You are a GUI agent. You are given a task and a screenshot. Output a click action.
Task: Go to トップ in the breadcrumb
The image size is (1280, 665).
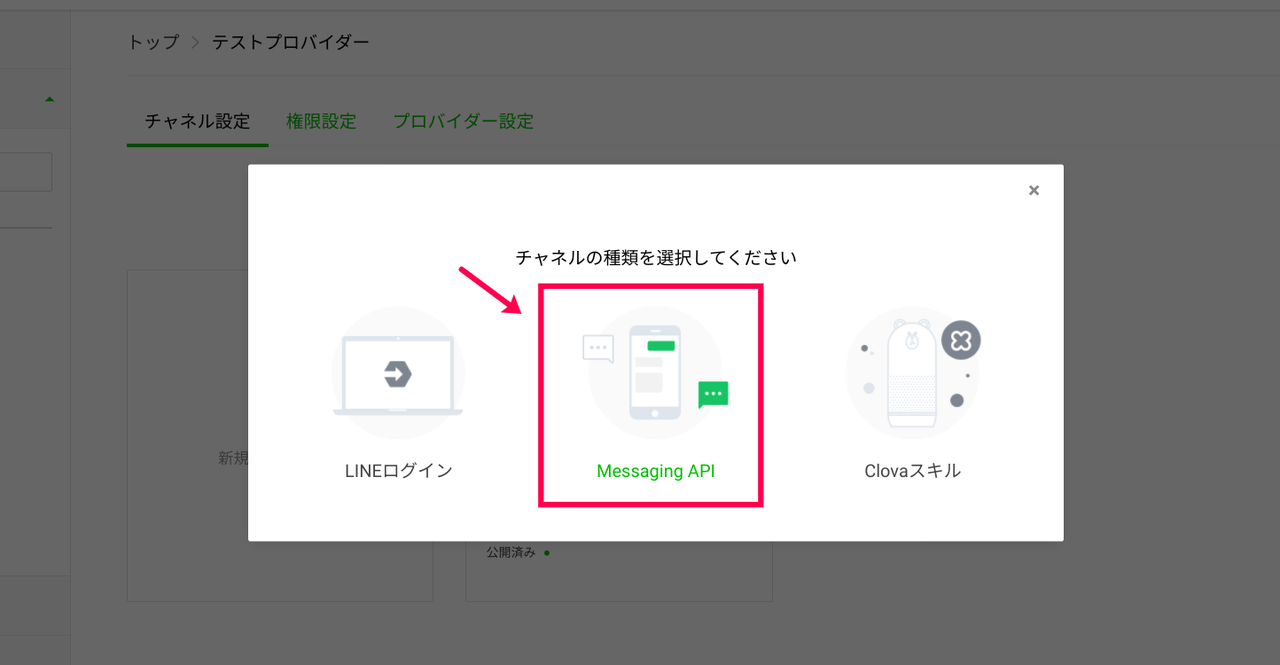pos(153,42)
